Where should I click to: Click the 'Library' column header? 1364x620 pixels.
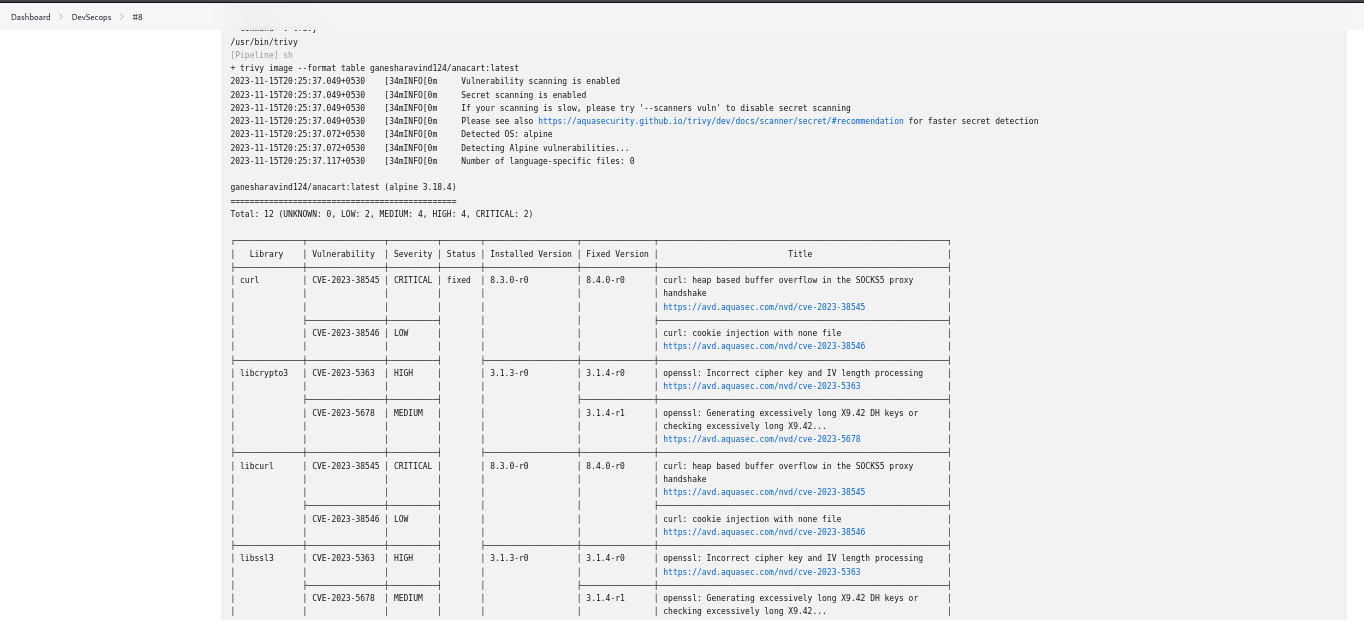point(266,254)
